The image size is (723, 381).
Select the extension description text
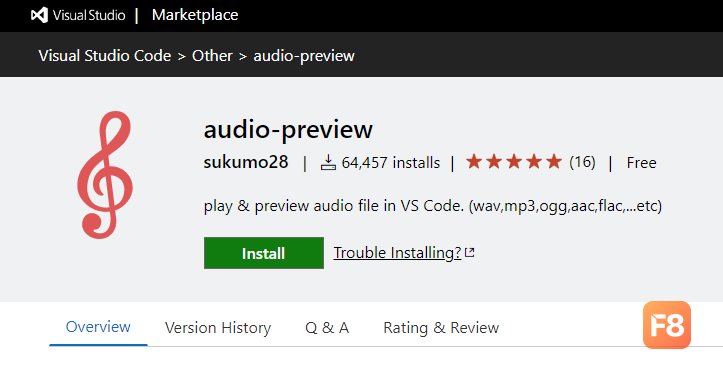(433, 206)
